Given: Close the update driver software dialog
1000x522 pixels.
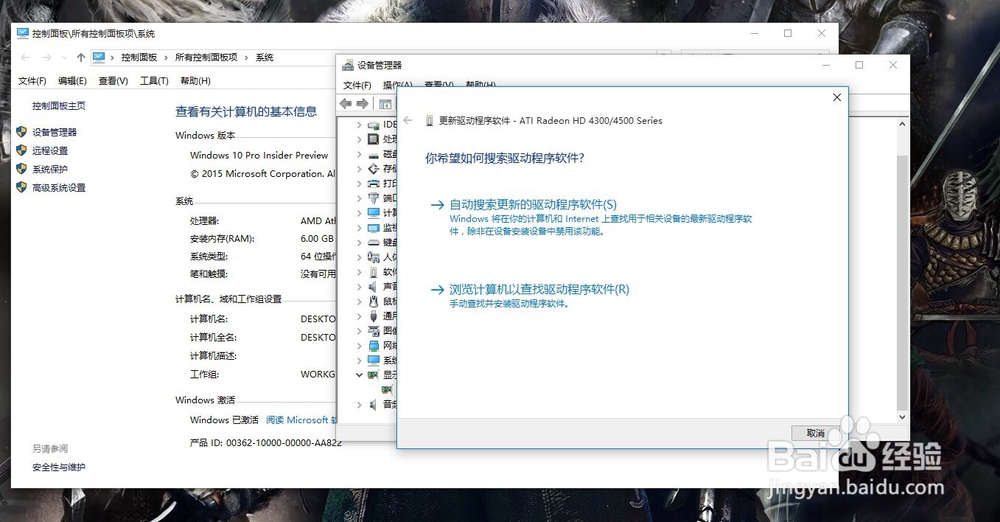Looking at the screenshot, I should click(x=837, y=97).
